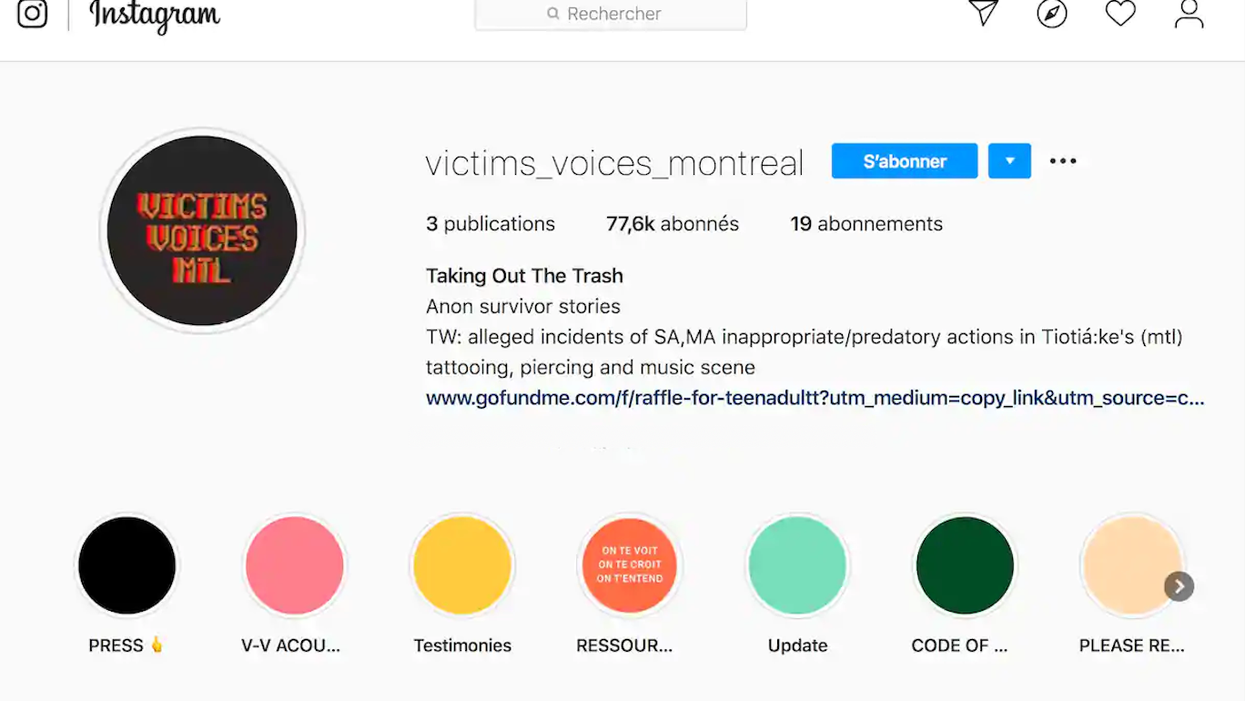Open the Testimonies story highlight
This screenshot has width=1245, height=701.
click(462, 565)
